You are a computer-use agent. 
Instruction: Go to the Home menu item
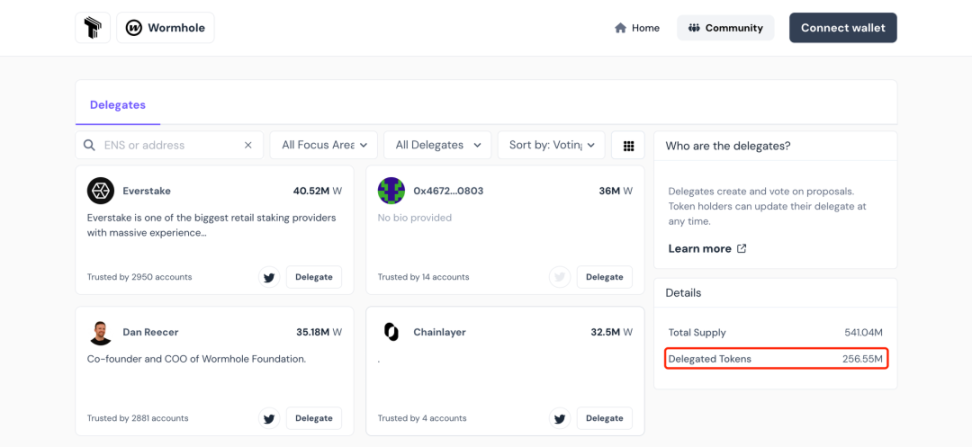pos(637,28)
